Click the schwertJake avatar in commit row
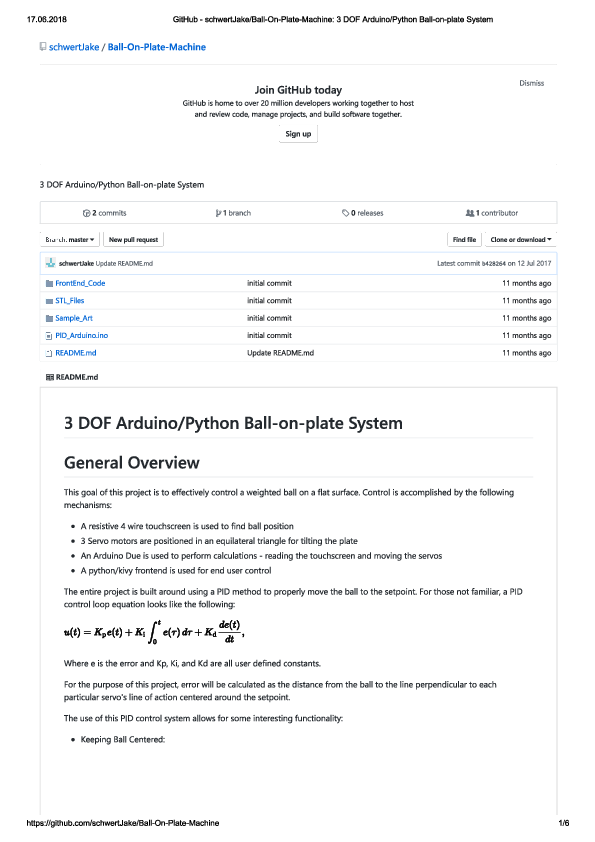595x842 pixels. 50,263
